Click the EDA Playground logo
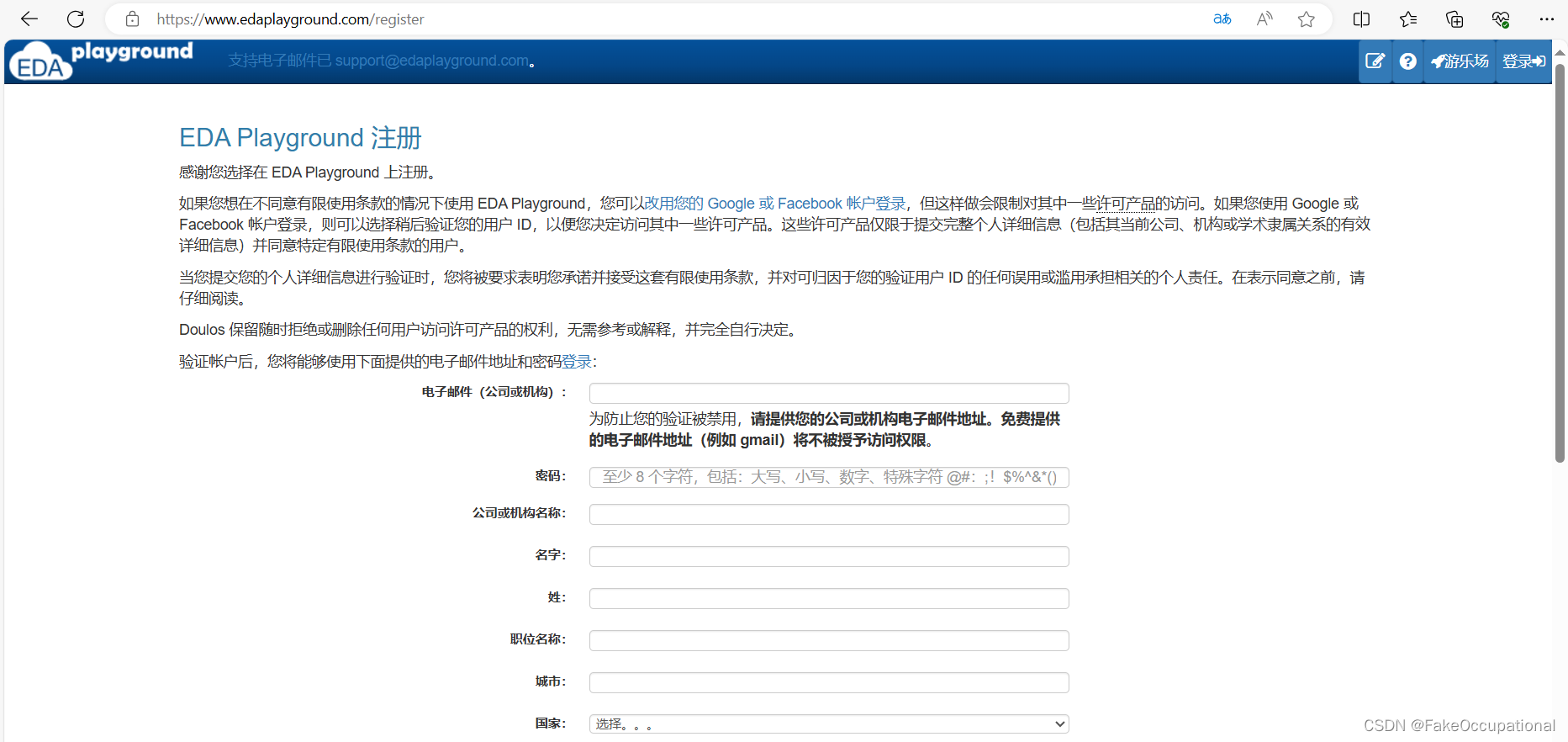This screenshot has width=1568, height=742. coord(101,61)
